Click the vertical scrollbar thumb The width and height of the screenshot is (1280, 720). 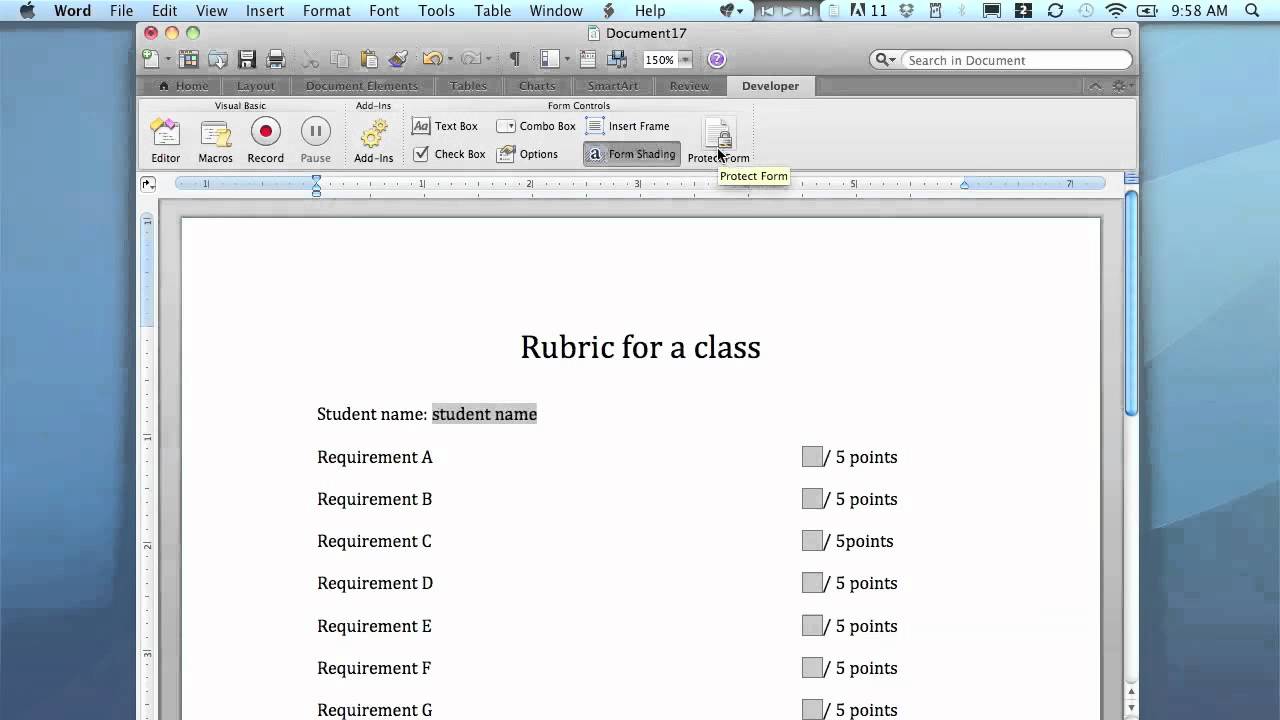click(1131, 302)
